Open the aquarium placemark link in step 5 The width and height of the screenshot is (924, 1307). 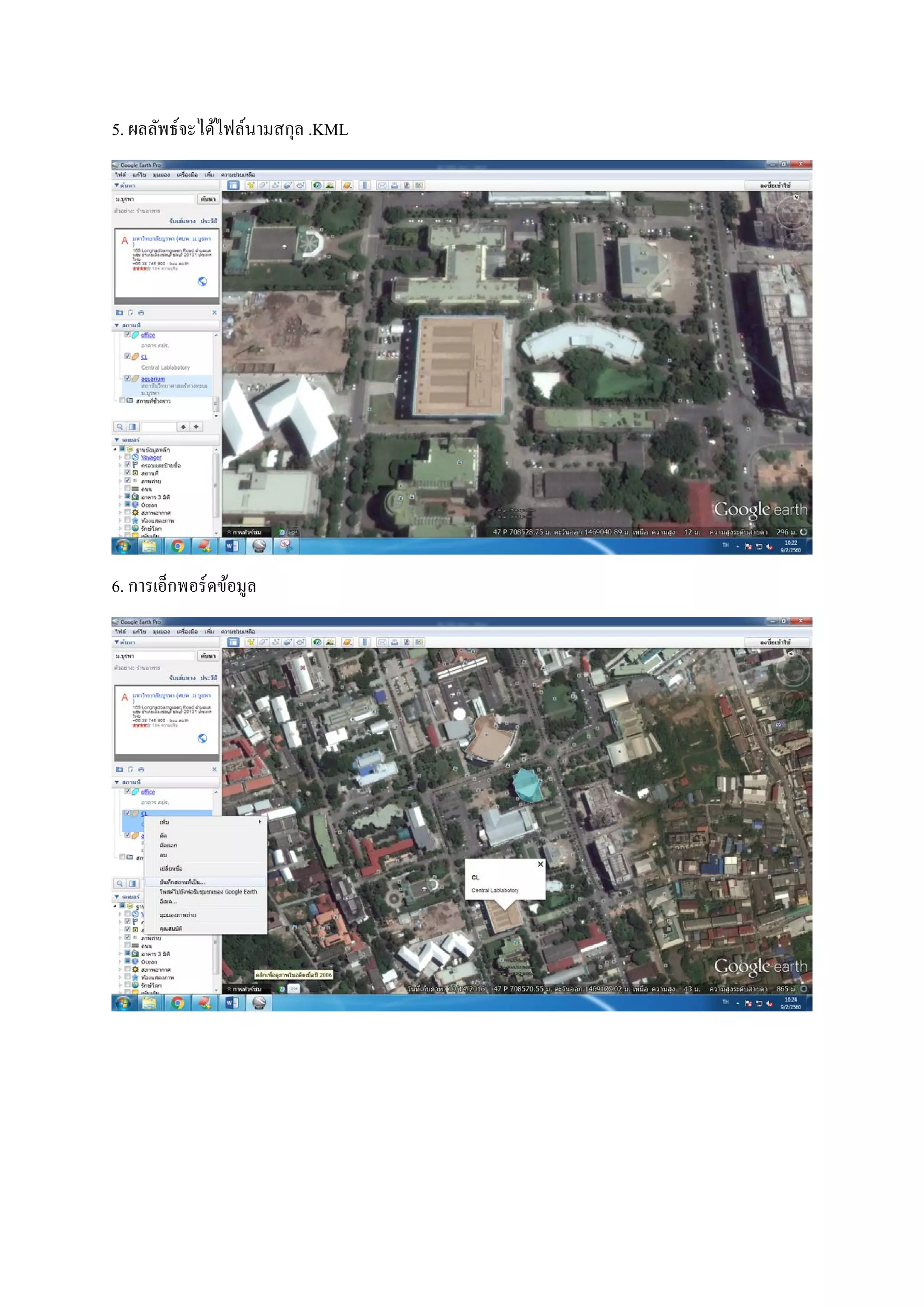point(152,379)
